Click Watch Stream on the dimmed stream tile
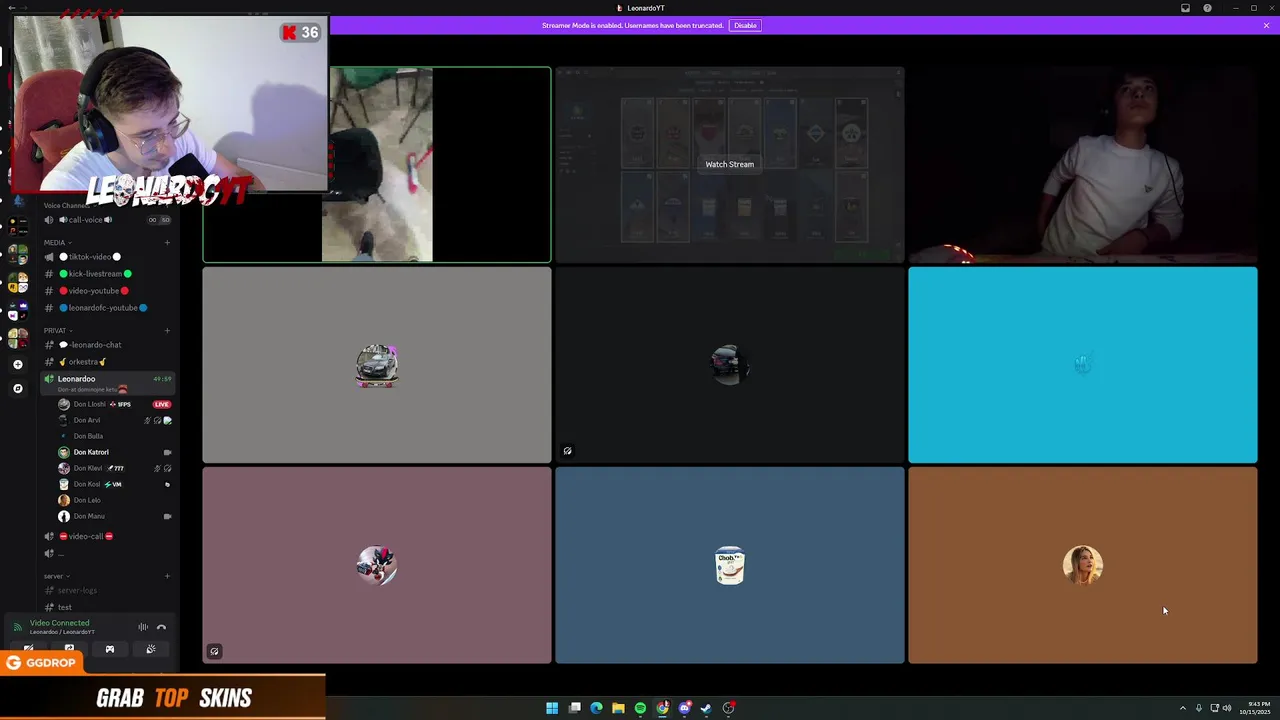Screen dimensions: 1280x720 729,164
